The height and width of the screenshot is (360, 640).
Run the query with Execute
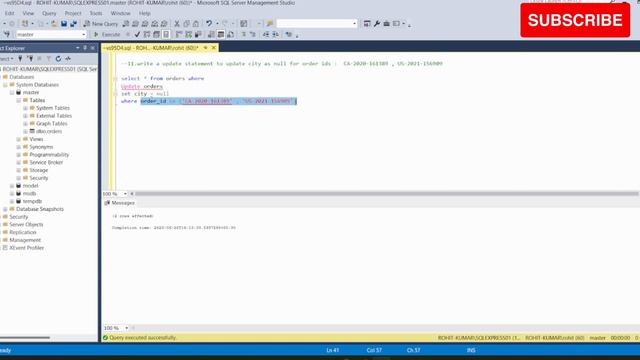(x=107, y=35)
